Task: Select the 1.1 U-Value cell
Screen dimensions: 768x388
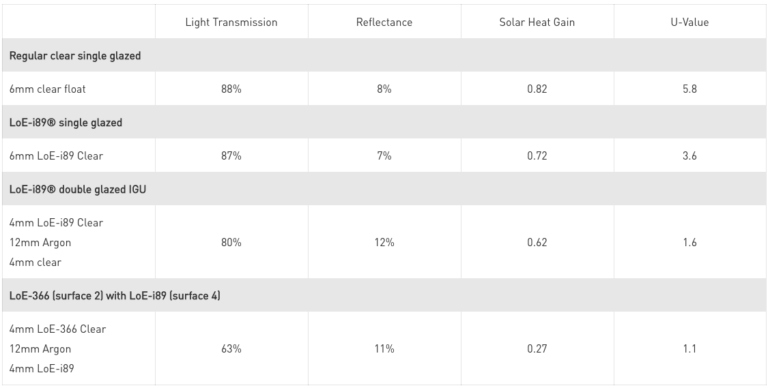Action: [x=690, y=349]
